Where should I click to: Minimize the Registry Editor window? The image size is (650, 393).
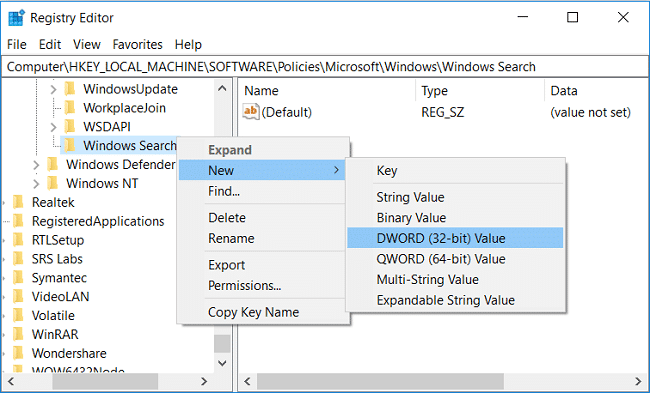click(523, 17)
